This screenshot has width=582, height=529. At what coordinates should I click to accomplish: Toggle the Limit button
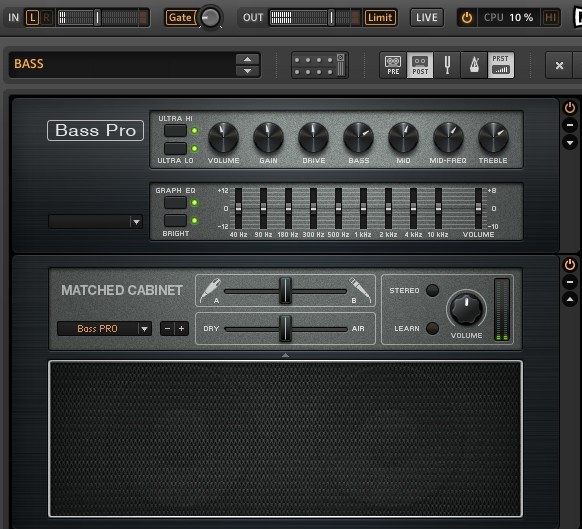pos(380,17)
